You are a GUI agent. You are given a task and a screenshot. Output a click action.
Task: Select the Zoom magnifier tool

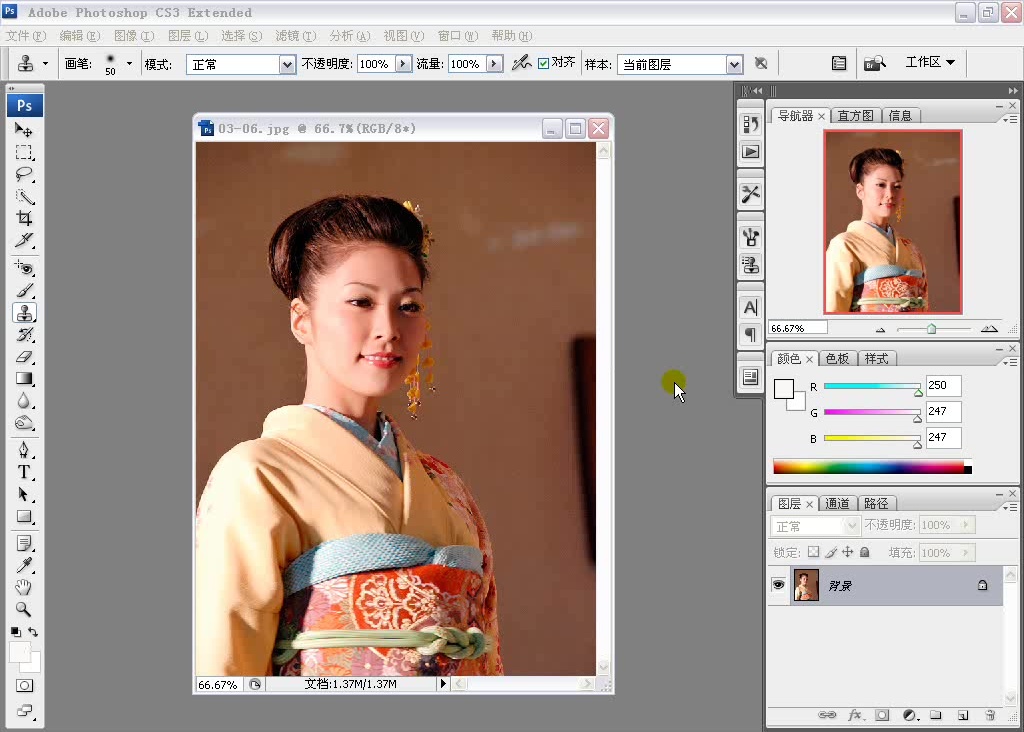coord(25,609)
